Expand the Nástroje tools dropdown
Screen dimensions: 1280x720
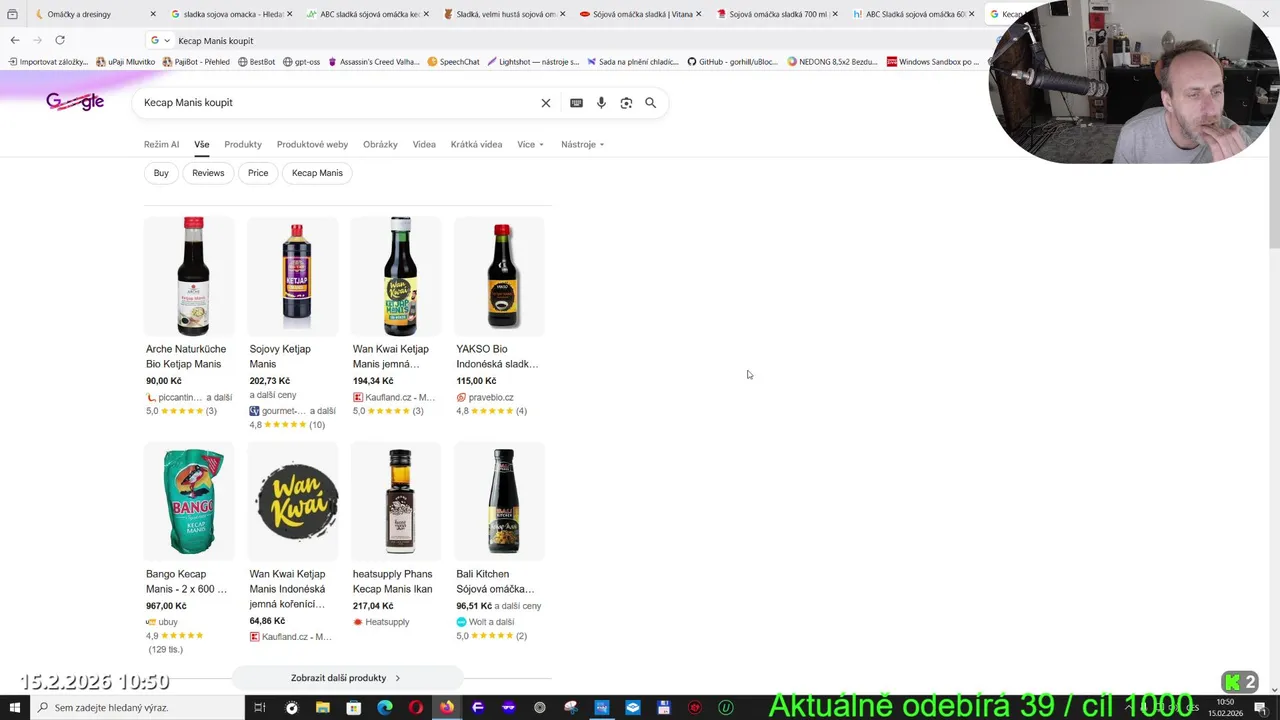coord(583,145)
